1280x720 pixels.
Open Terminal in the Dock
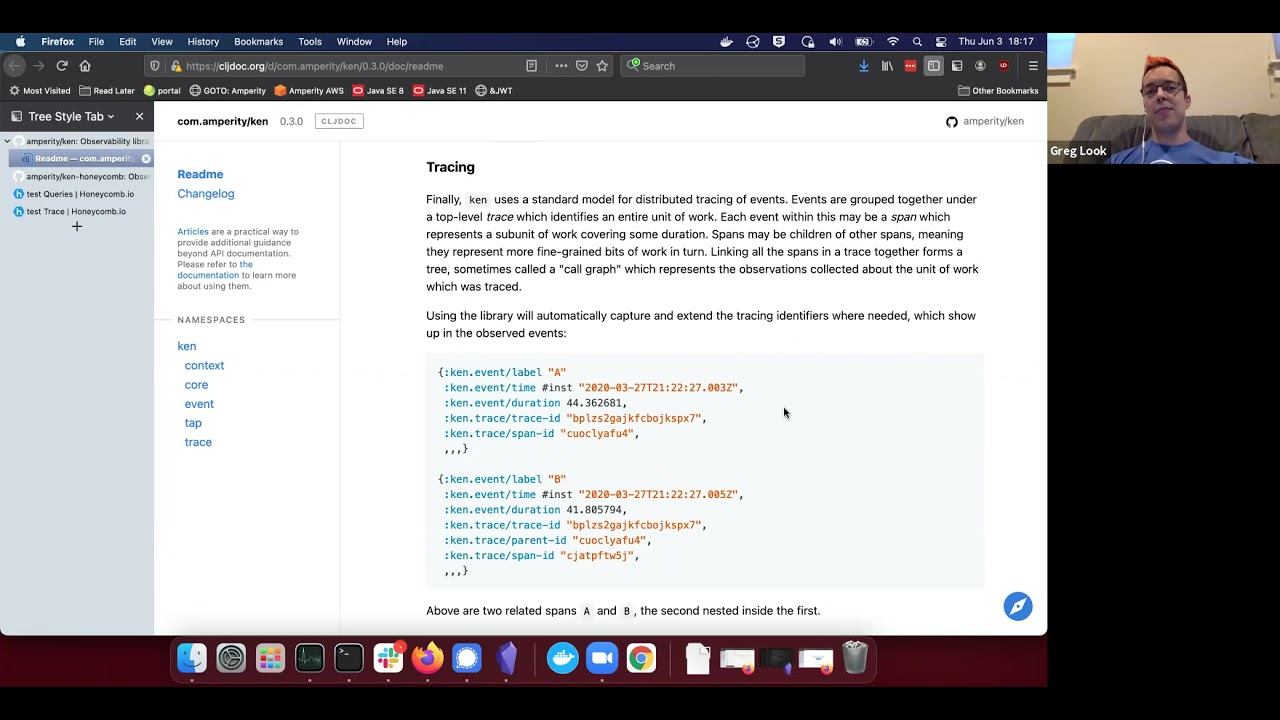[x=349, y=658]
